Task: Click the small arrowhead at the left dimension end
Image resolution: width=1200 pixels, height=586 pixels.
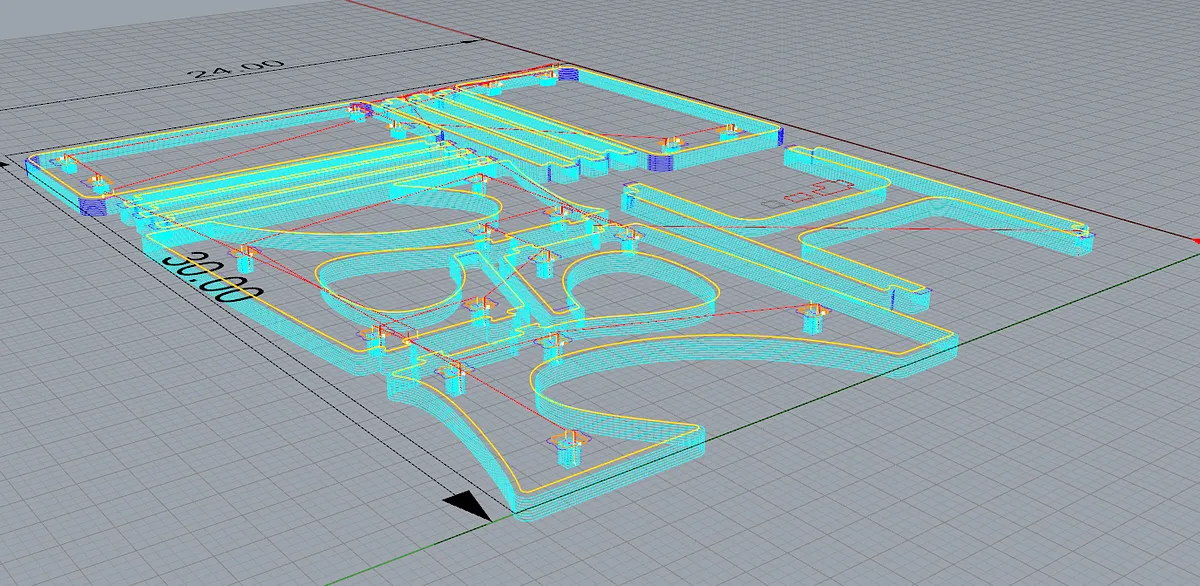Action: pos(12,161)
